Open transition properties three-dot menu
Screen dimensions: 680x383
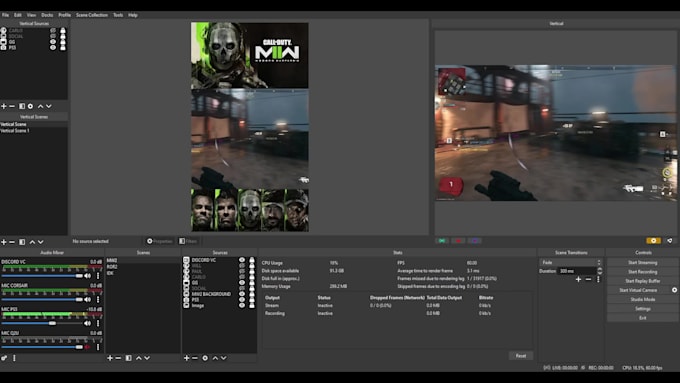598,279
